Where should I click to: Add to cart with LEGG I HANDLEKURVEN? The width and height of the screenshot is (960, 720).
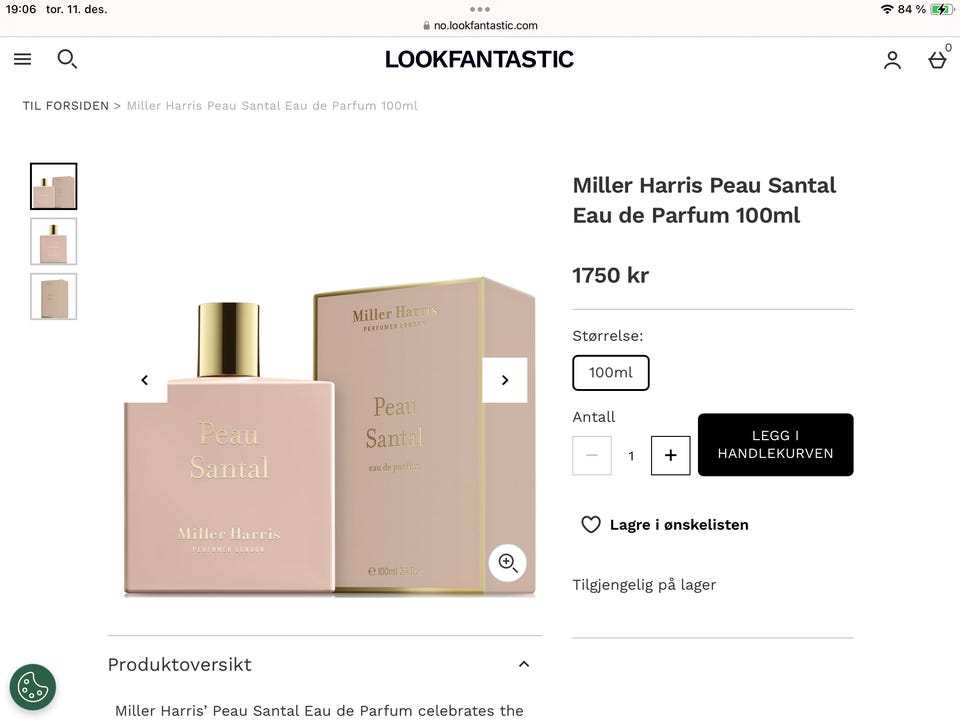[775, 444]
